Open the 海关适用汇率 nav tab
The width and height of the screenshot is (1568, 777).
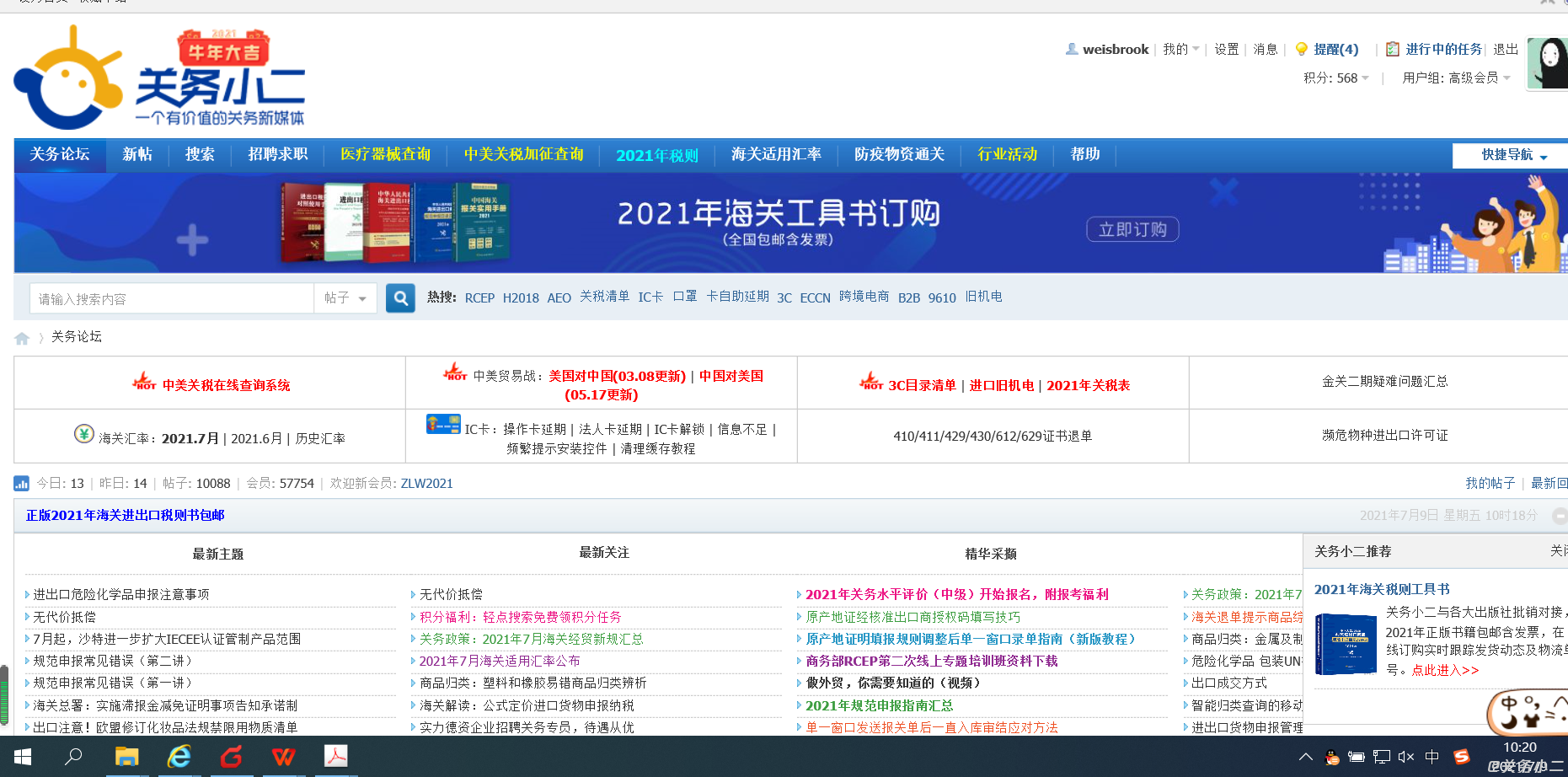point(776,155)
